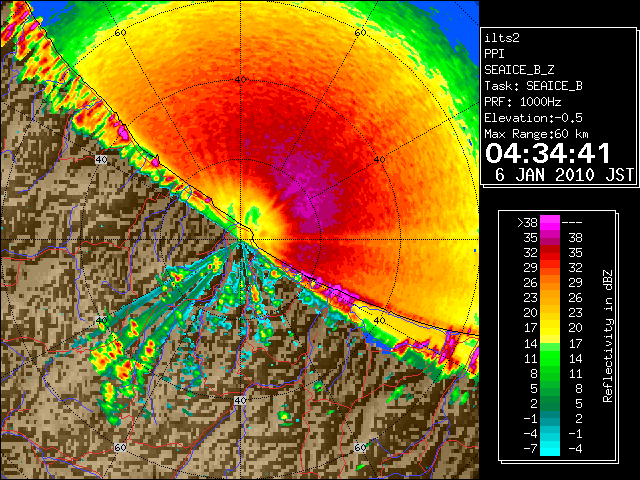The width and height of the screenshot is (640, 480).
Task: Click the "60" range label on the northwest spoke
Action: coord(120,32)
